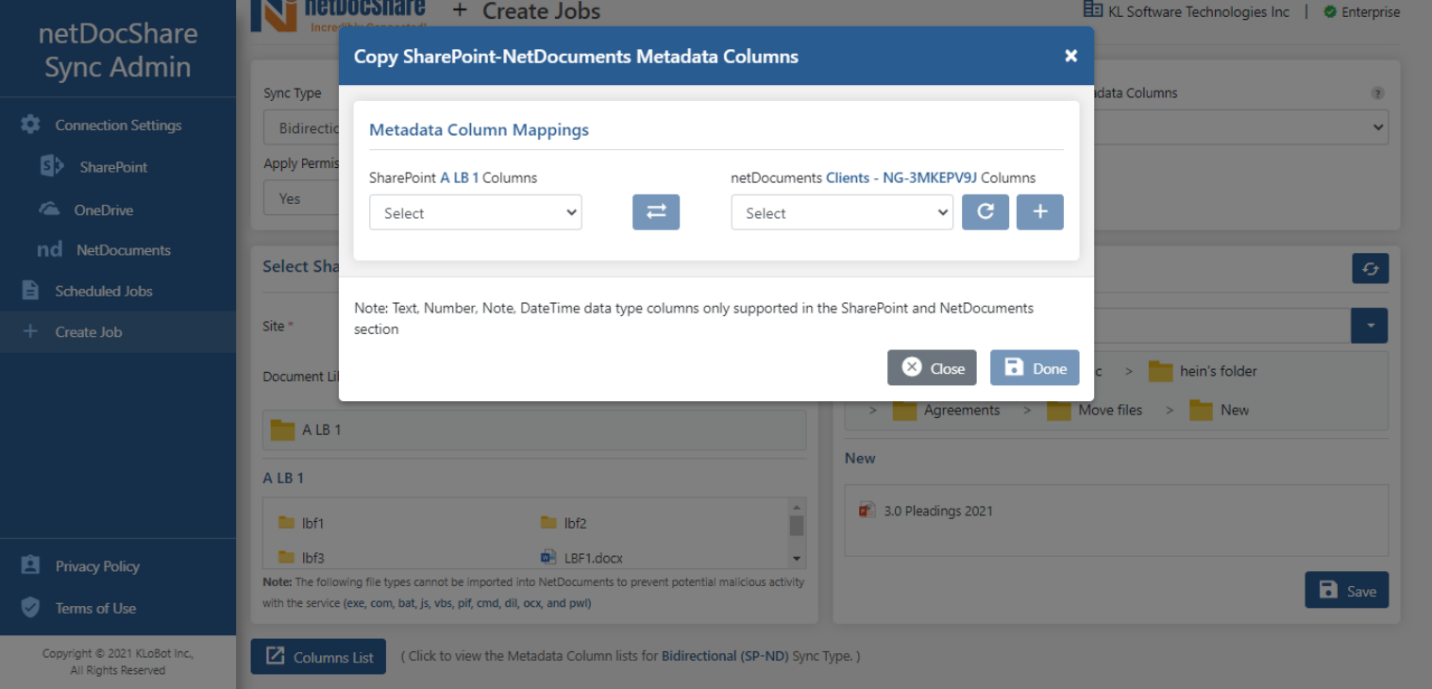
Task: Select the 3.0 Pleadings 2021 file
Action: click(x=926, y=511)
